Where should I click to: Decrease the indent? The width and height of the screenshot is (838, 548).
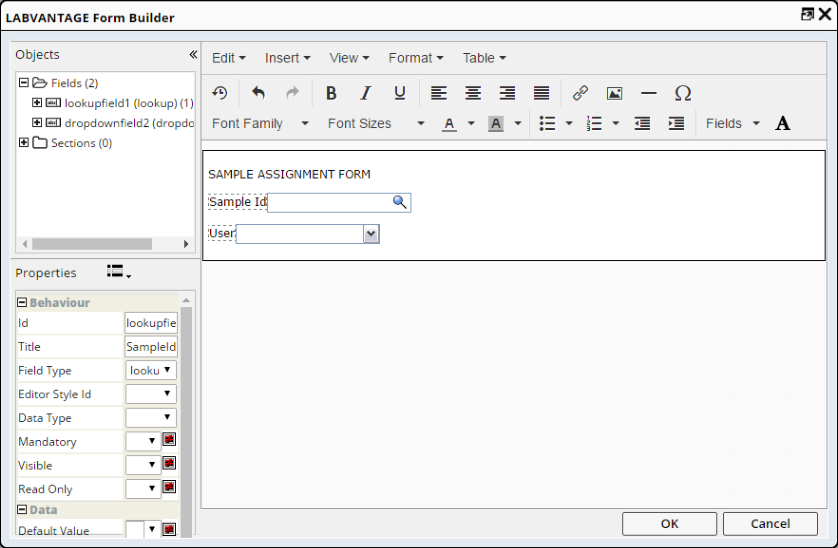[x=642, y=124]
